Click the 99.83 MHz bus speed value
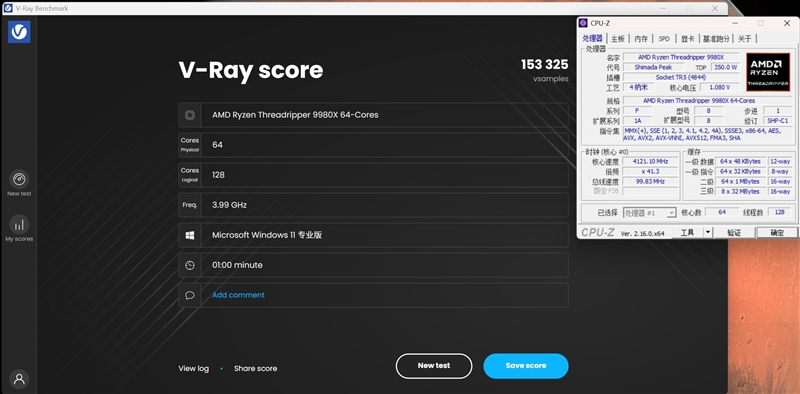 pos(650,181)
